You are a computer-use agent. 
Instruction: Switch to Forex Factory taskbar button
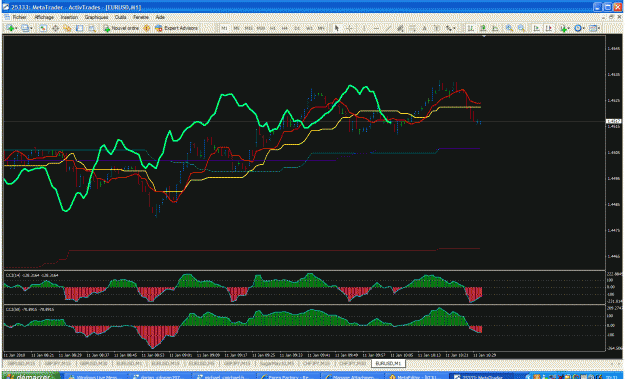point(289,376)
